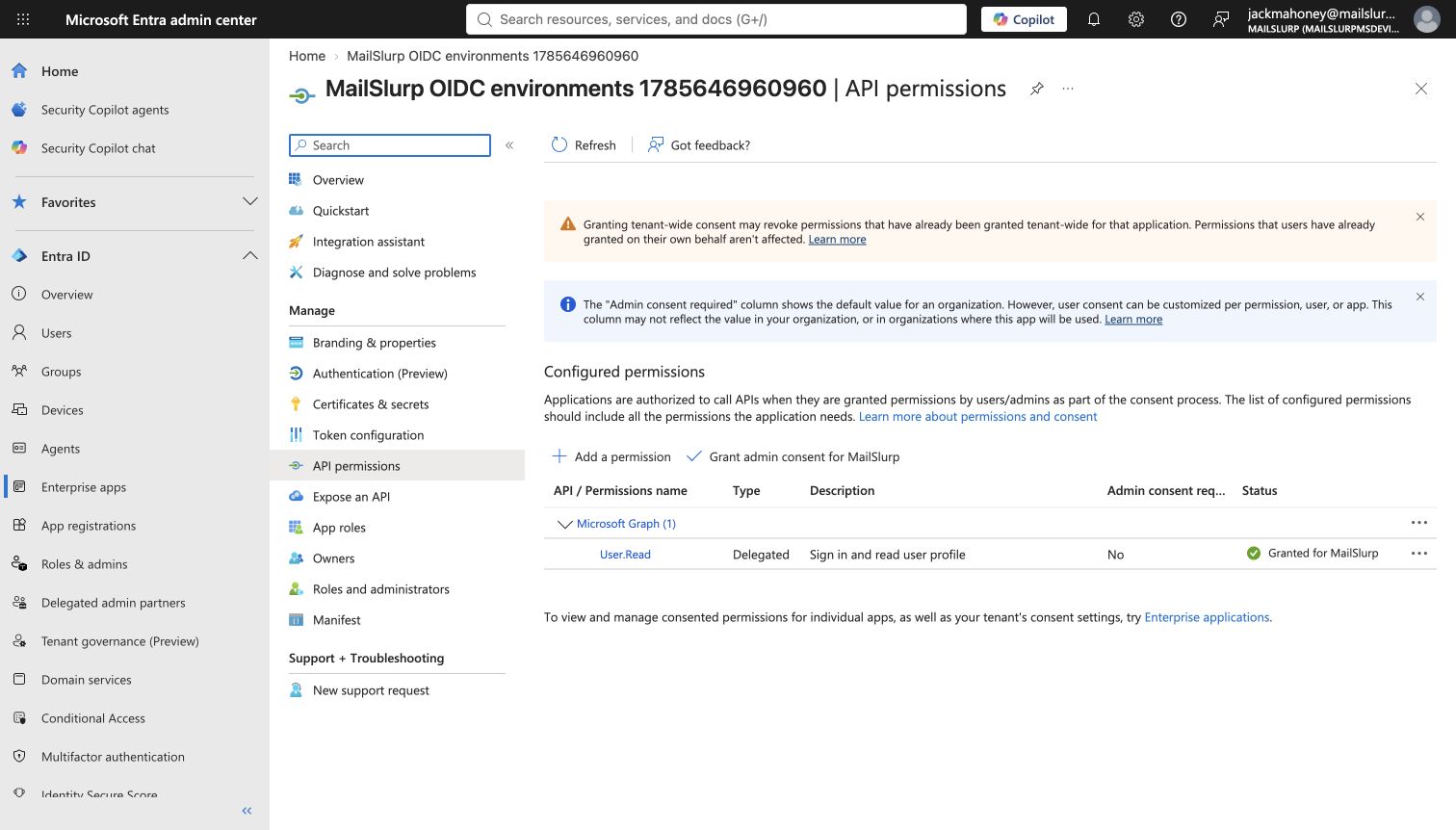
Task: Open the help question mark icon
Action: (1179, 19)
